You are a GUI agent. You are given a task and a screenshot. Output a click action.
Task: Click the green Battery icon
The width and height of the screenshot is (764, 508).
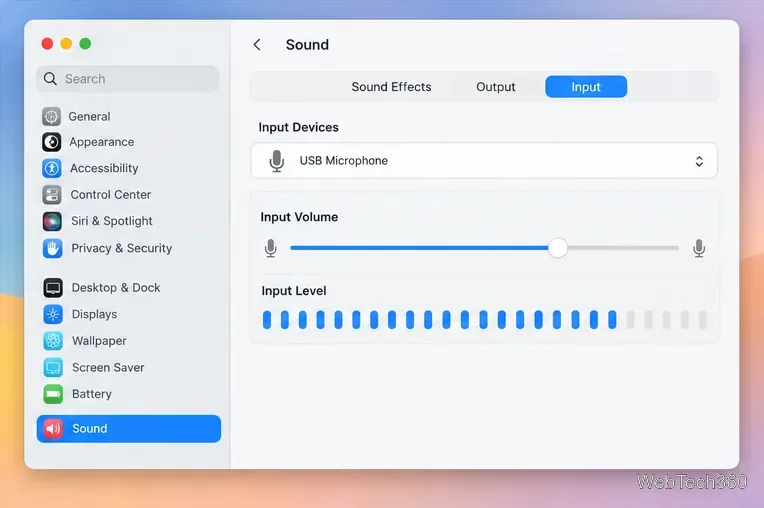[53, 394]
